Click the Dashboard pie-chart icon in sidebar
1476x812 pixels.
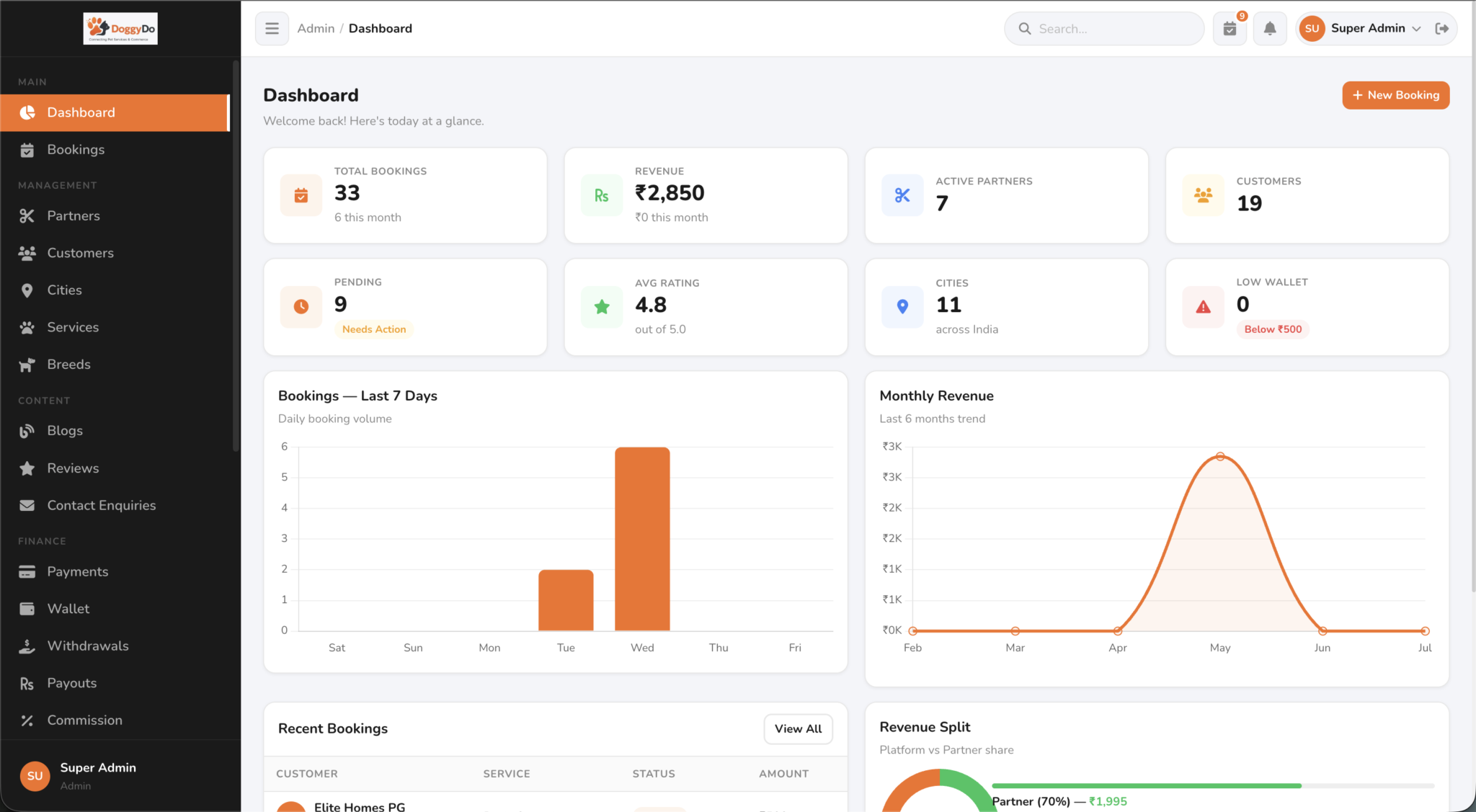coord(27,112)
